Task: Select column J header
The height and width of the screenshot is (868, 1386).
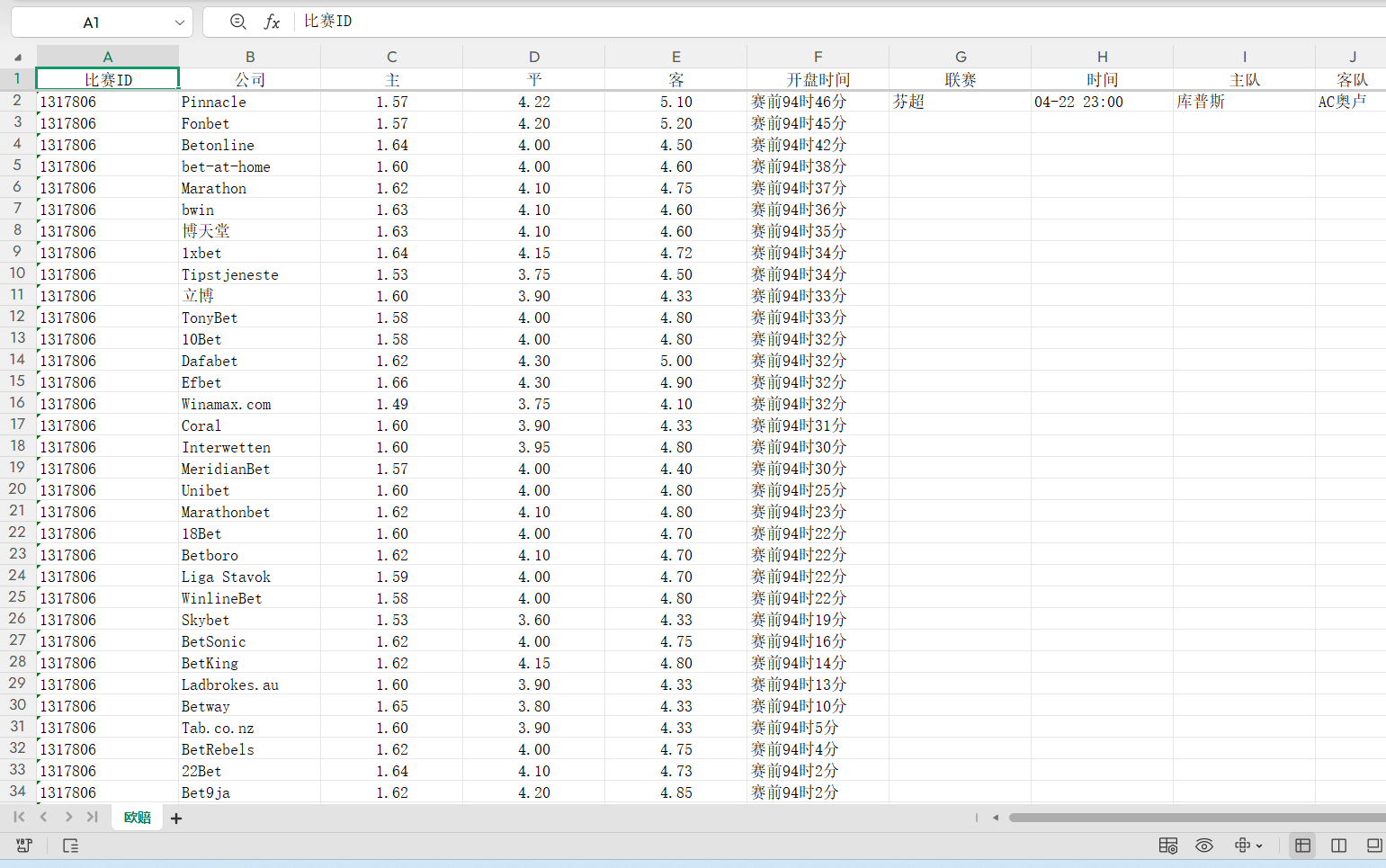Action: pos(1351,57)
